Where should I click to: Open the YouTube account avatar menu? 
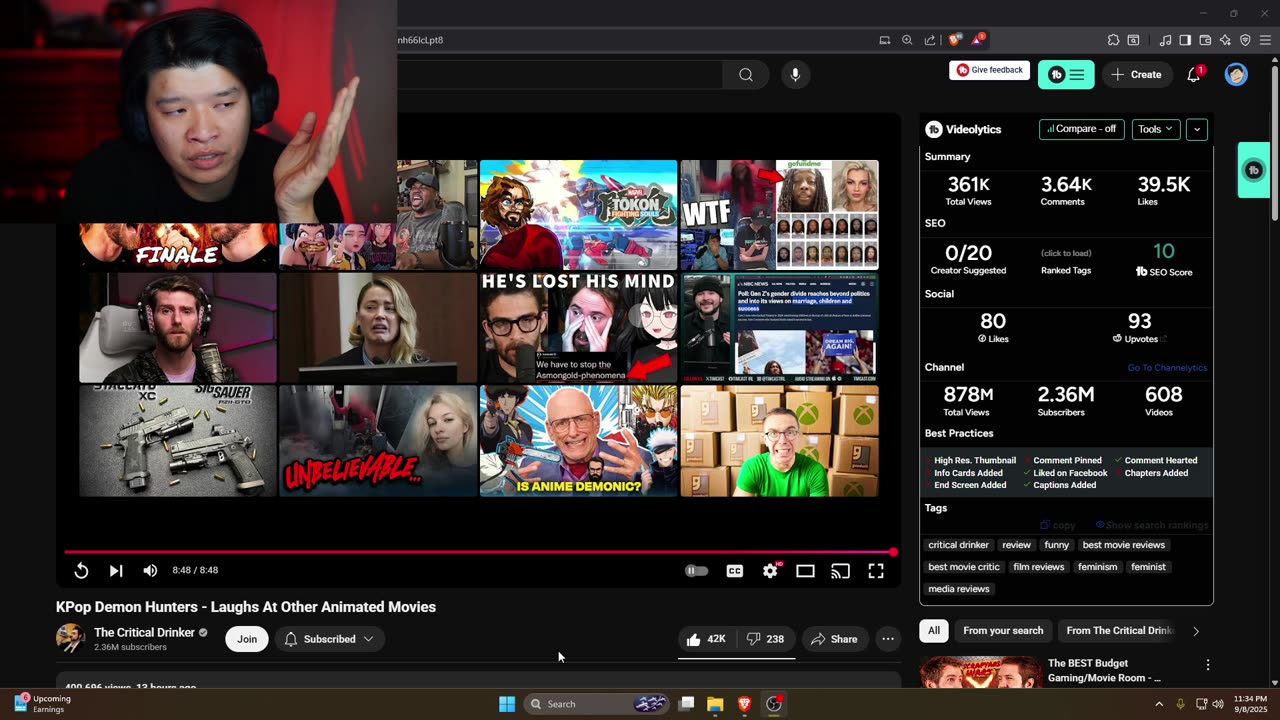point(1236,74)
